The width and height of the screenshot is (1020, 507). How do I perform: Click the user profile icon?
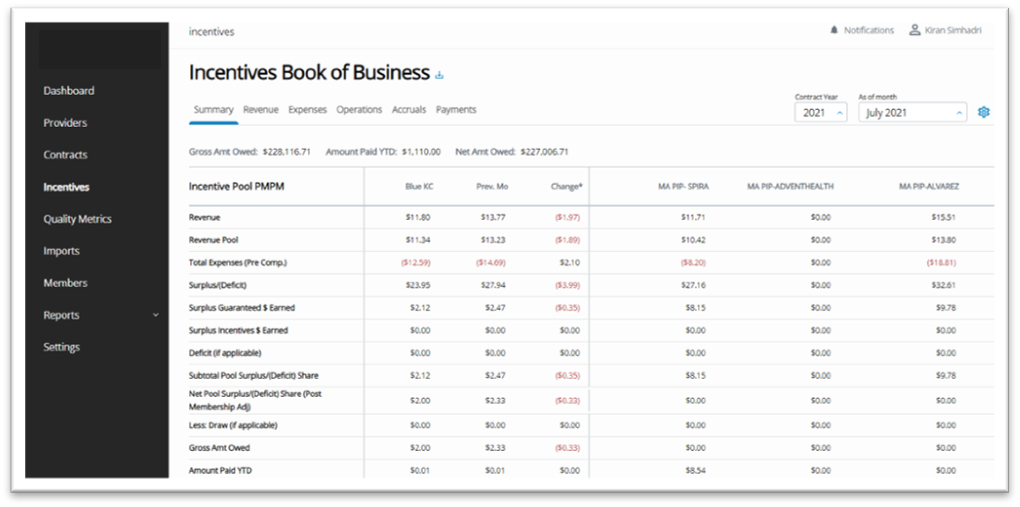pos(914,31)
